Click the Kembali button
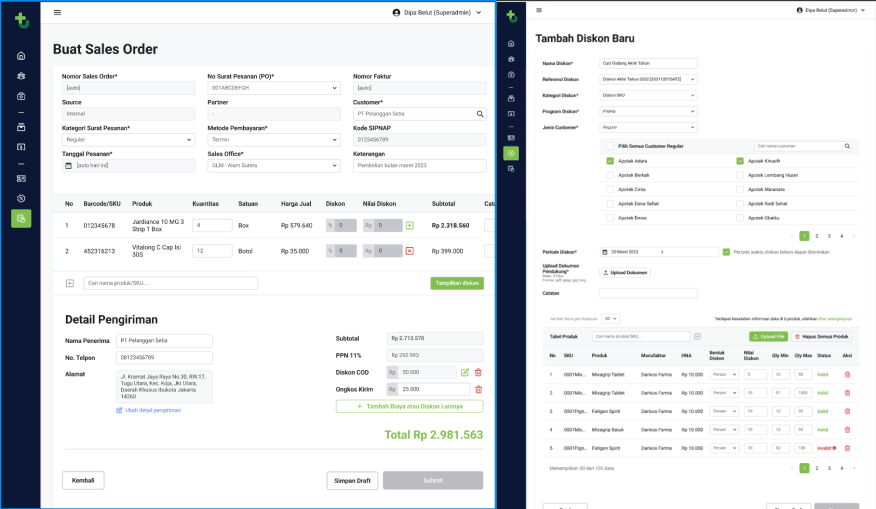Image resolution: width=876 pixels, height=509 pixels. tap(83, 481)
